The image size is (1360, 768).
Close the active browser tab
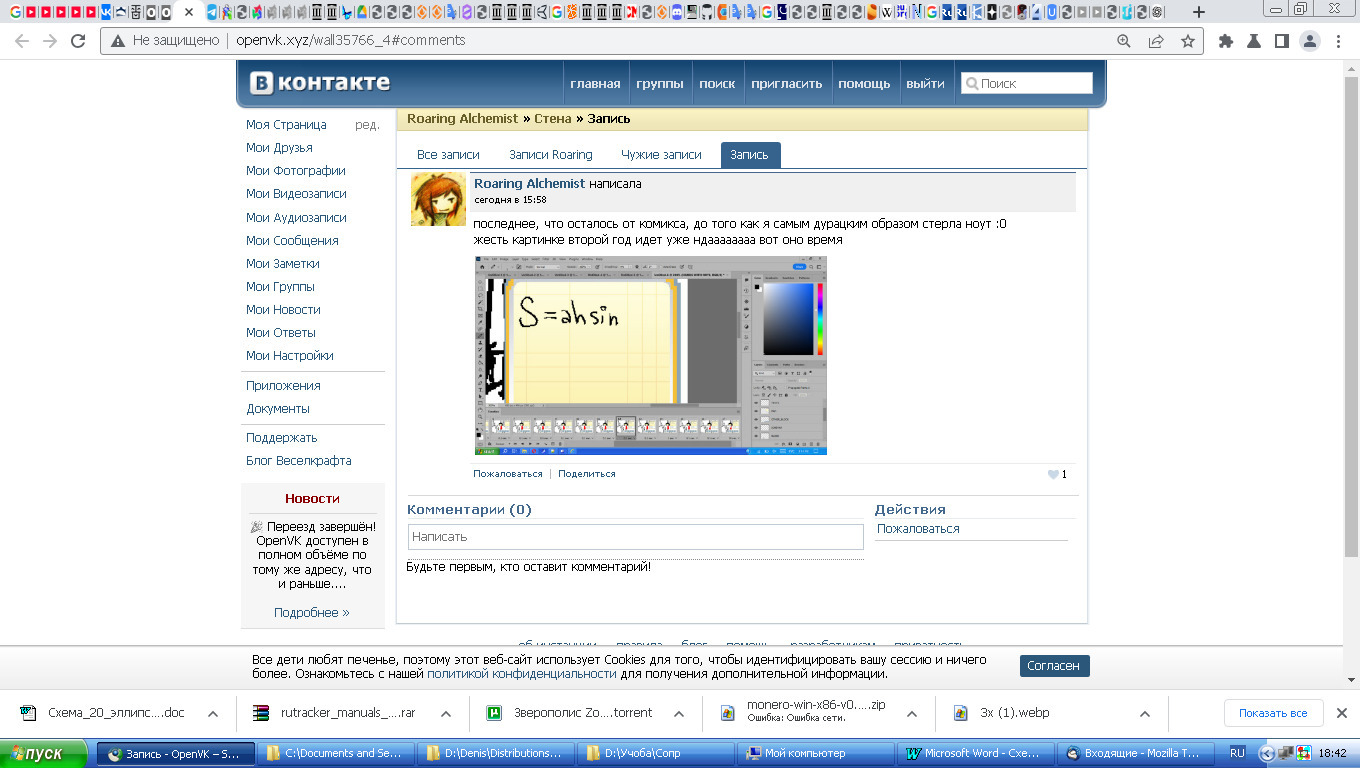click(189, 12)
